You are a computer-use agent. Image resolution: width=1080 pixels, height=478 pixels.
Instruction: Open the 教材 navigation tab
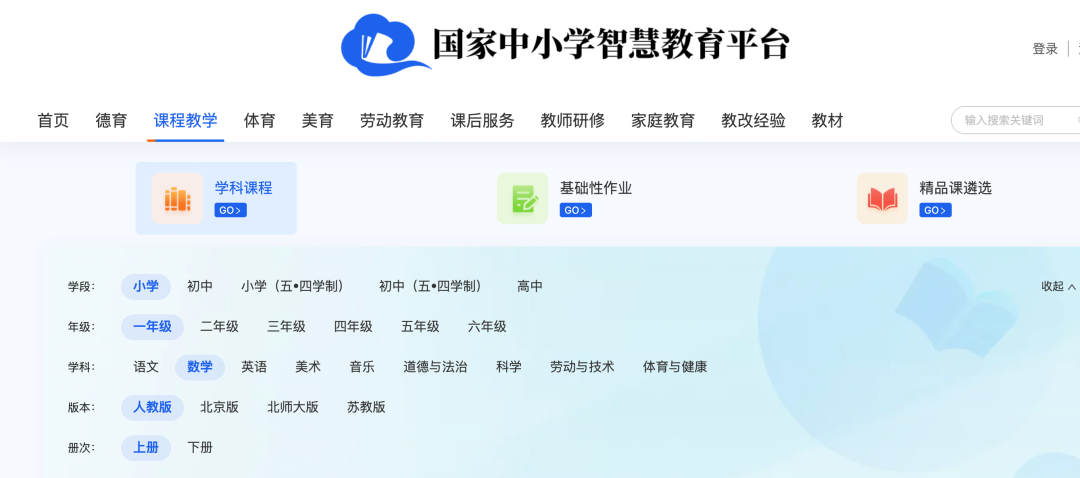pos(827,121)
